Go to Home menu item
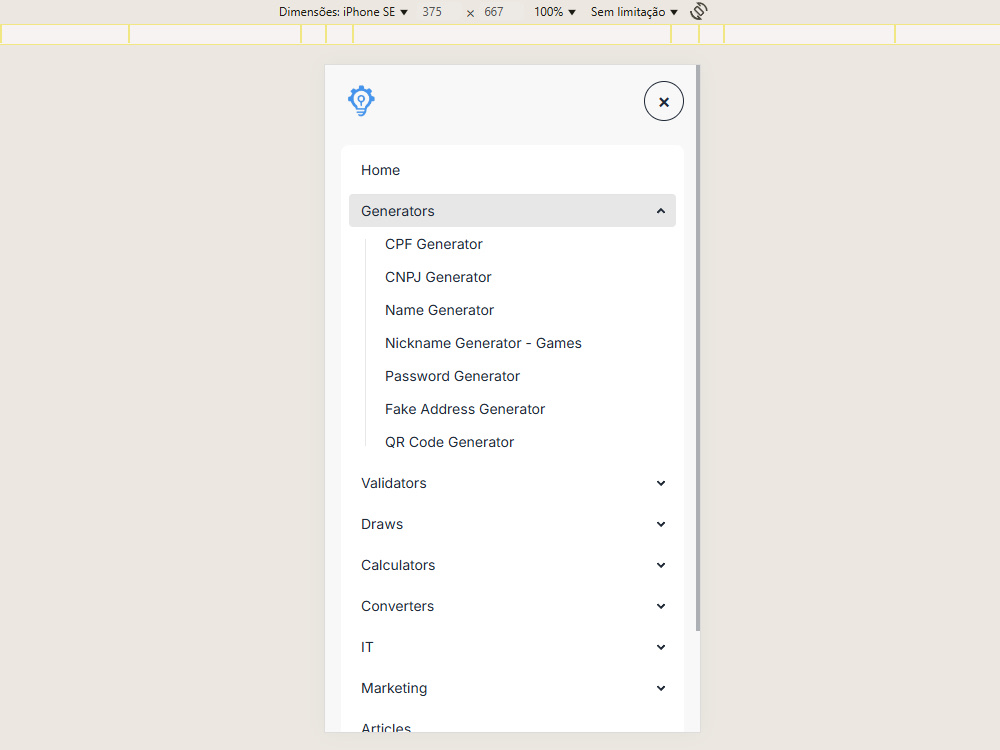This screenshot has width=1000, height=750. point(512,170)
